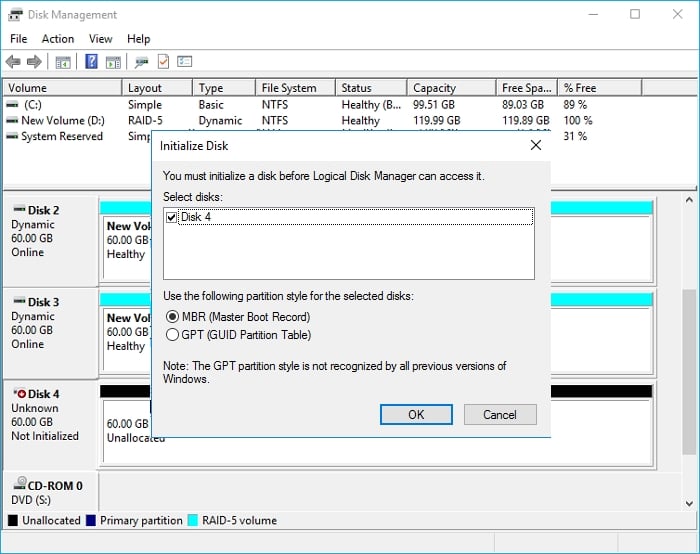Click the Show/Hide Console Tree icon

(x=63, y=62)
